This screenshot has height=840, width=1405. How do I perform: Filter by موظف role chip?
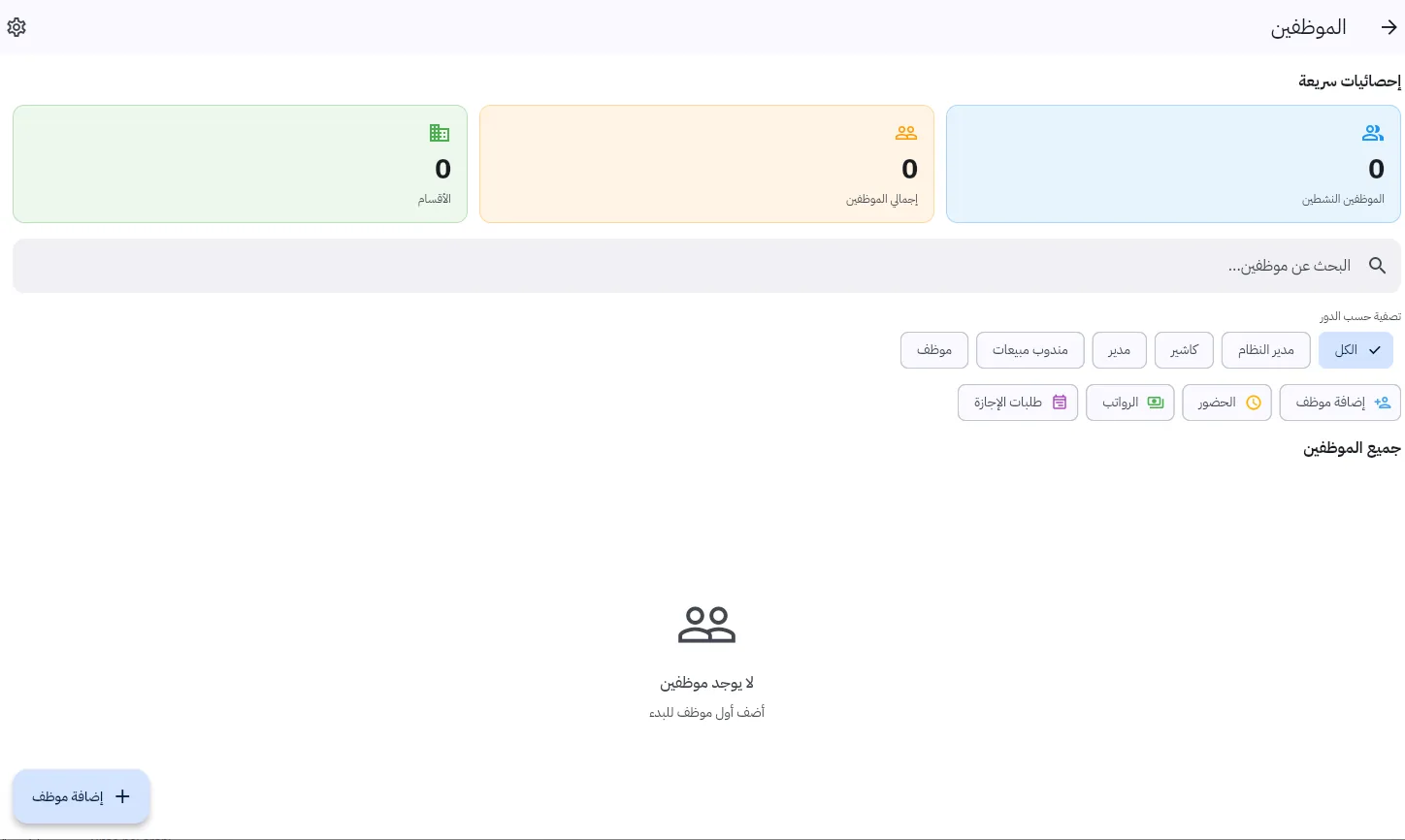(x=934, y=350)
